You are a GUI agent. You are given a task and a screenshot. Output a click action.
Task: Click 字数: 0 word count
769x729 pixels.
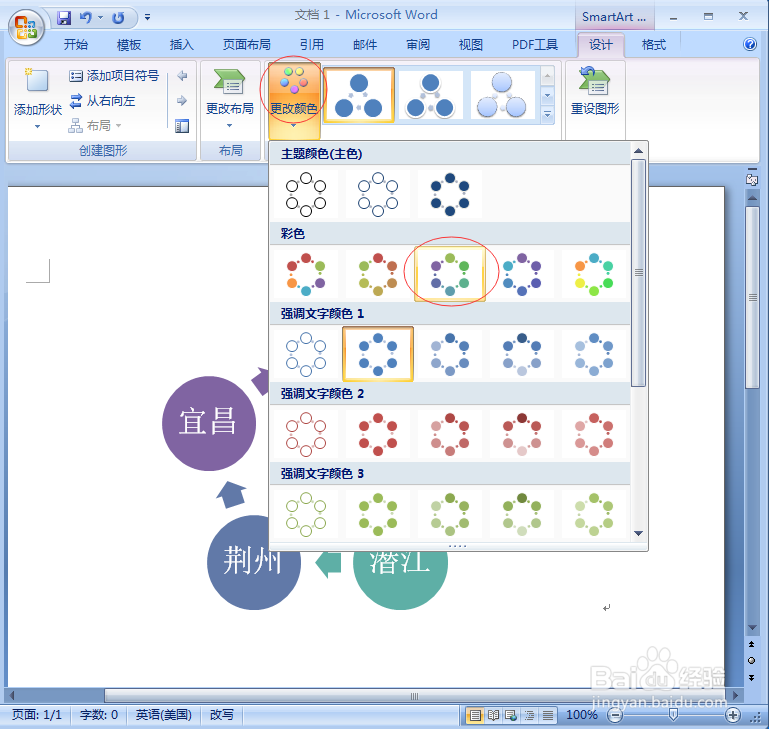pos(99,715)
